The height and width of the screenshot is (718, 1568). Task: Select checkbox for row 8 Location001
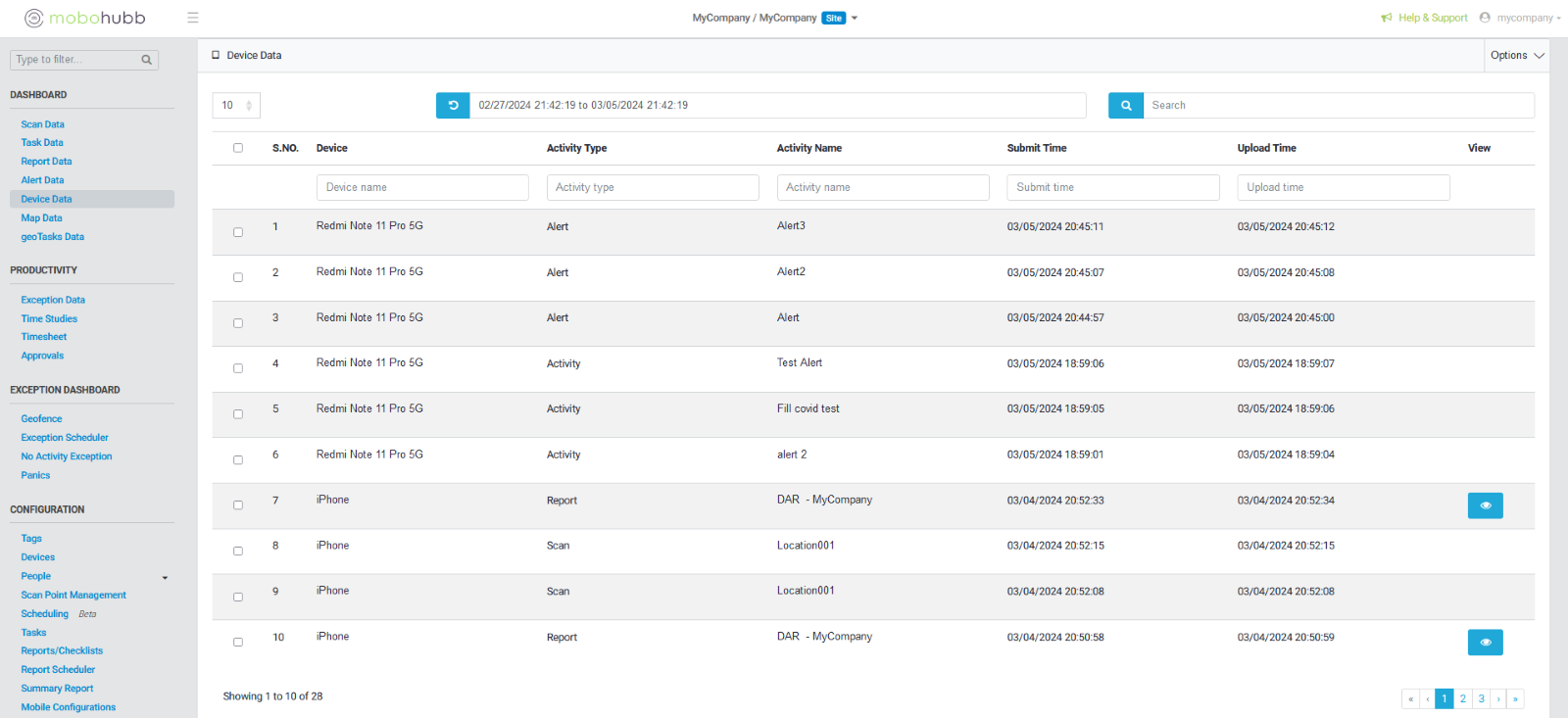(238, 551)
